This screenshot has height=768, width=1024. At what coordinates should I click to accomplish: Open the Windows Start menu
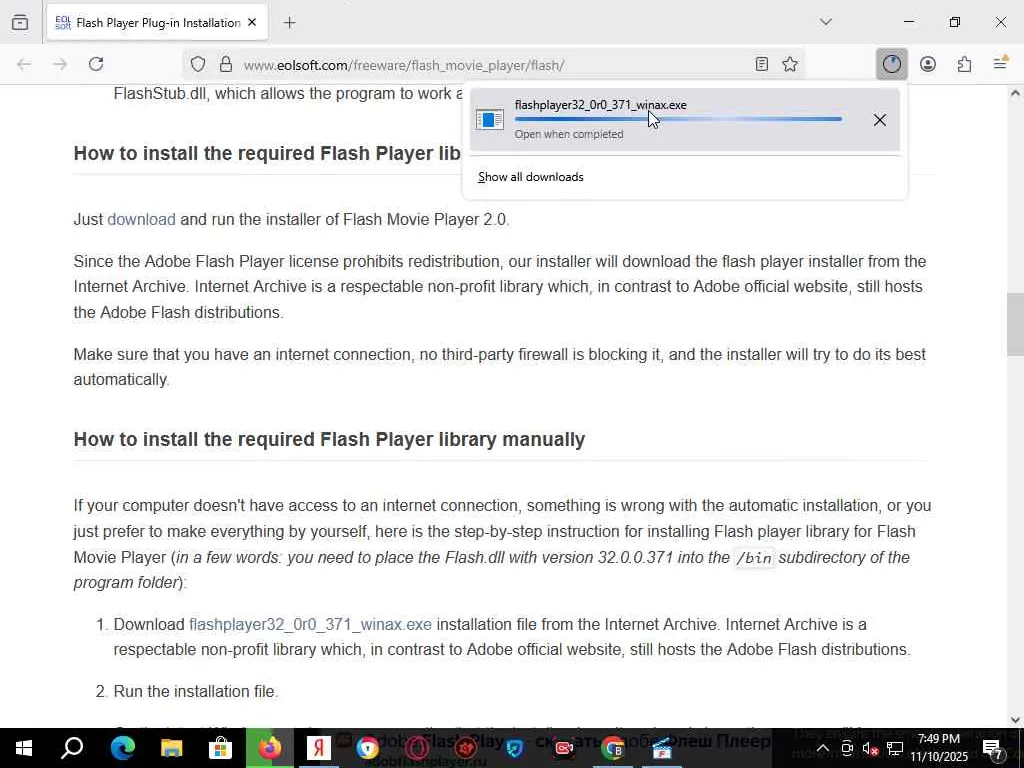[x=24, y=748]
